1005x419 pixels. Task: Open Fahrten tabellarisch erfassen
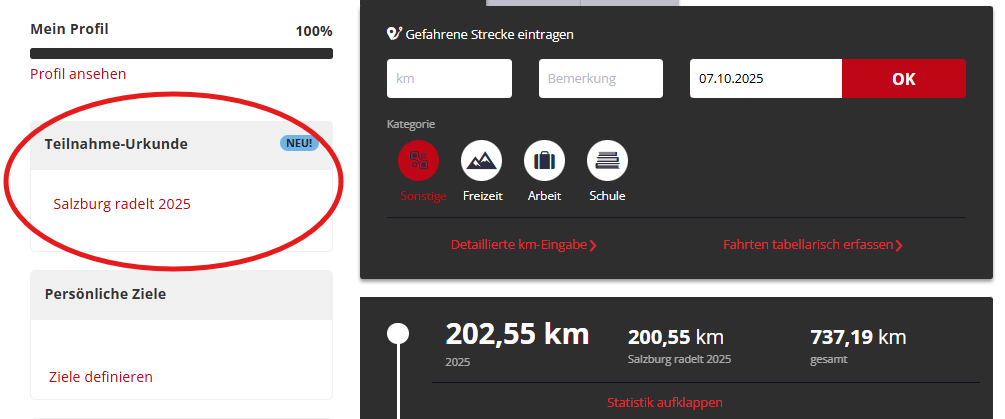pos(812,244)
